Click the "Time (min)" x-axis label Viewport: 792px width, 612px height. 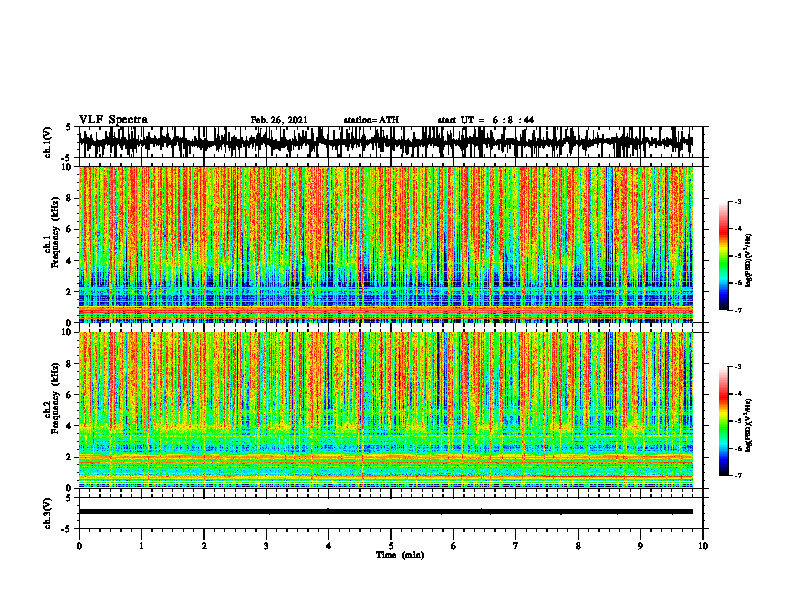400,555
